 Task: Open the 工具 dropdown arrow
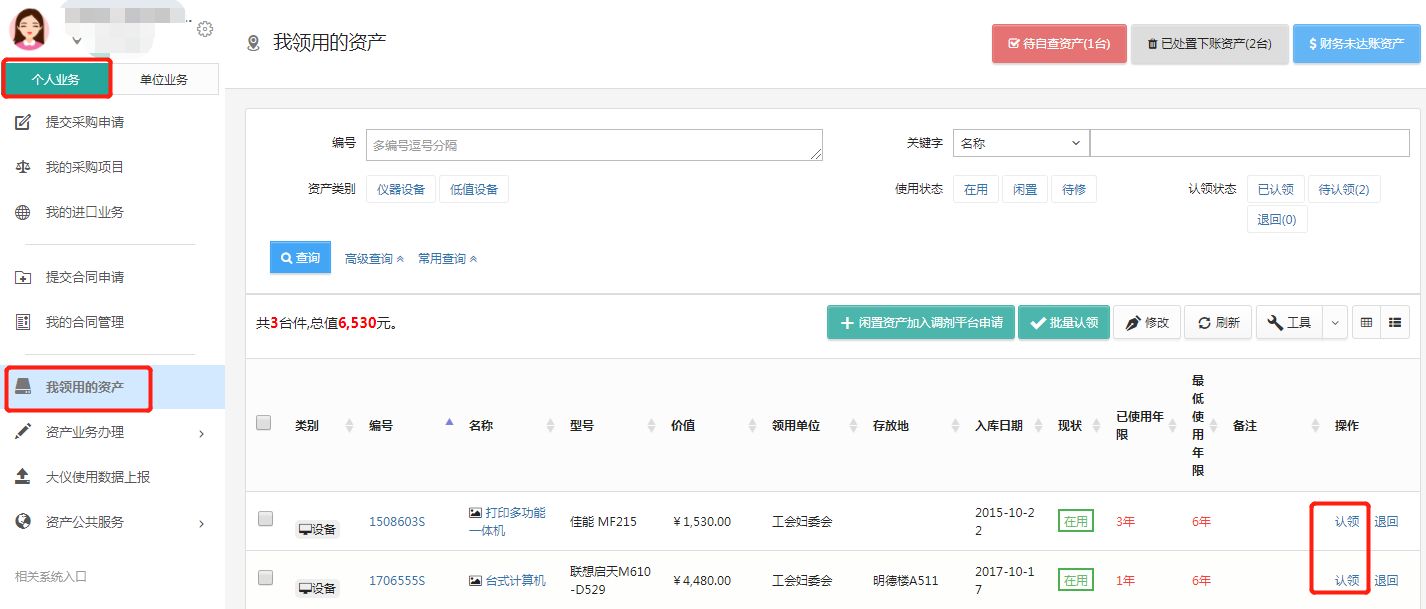[1335, 323]
